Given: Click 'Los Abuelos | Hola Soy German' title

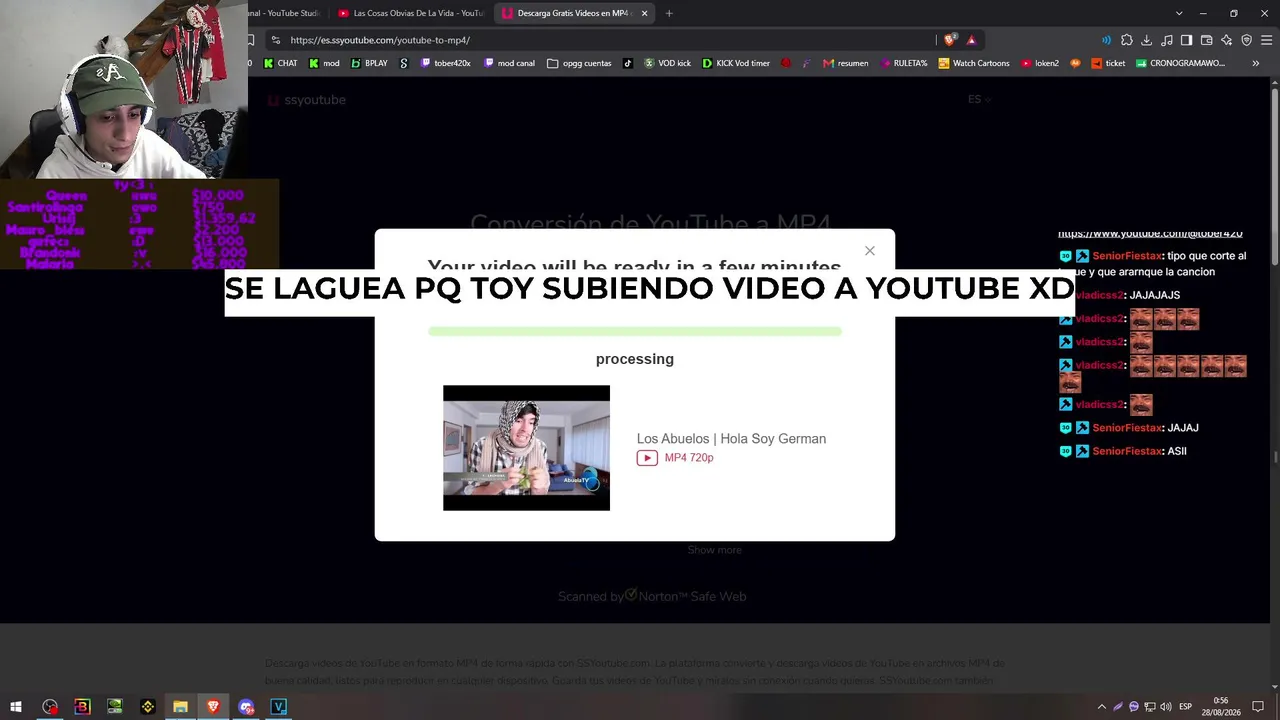Looking at the screenshot, I should 731,439.
